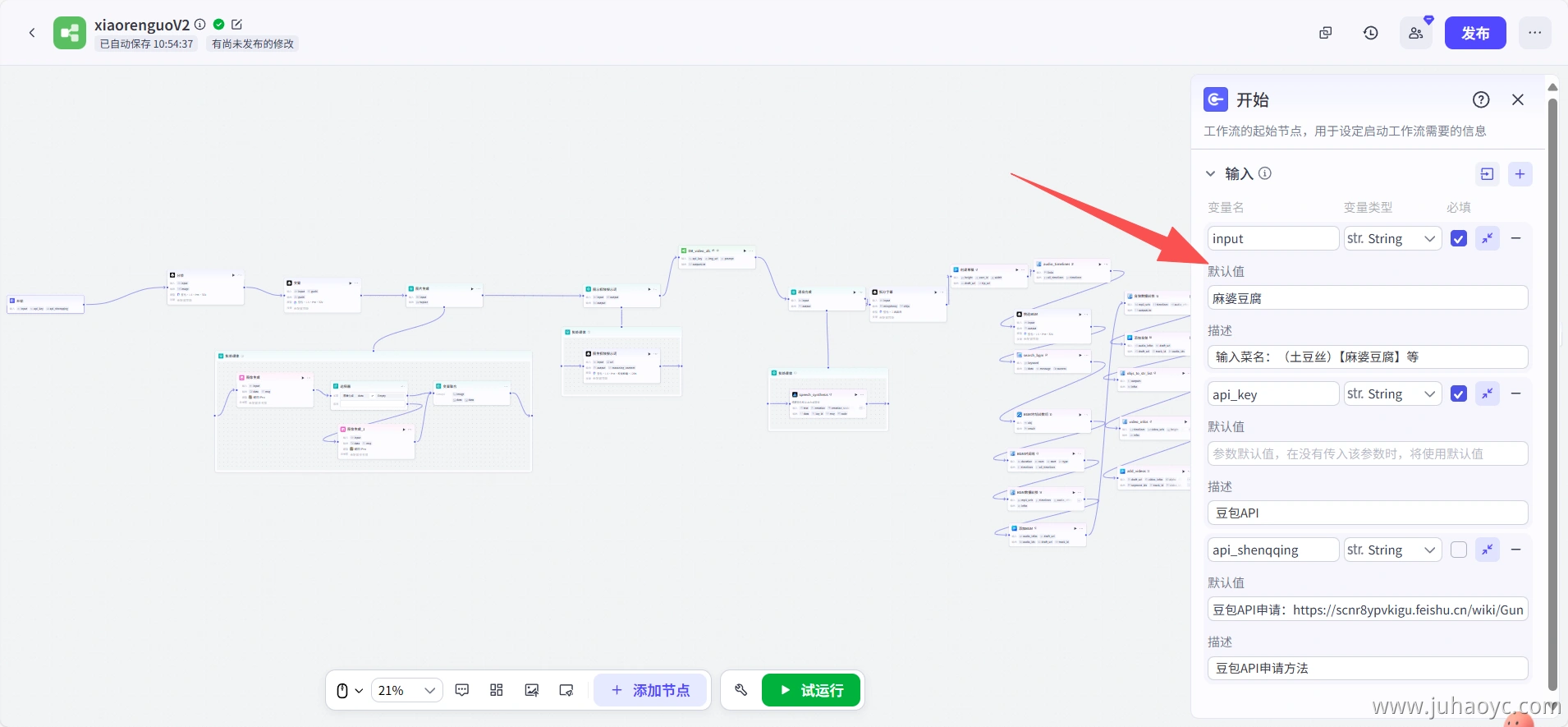The image size is (1568, 727).
Task: Click the wrench debug icon near 试运行
Action: 740,690
